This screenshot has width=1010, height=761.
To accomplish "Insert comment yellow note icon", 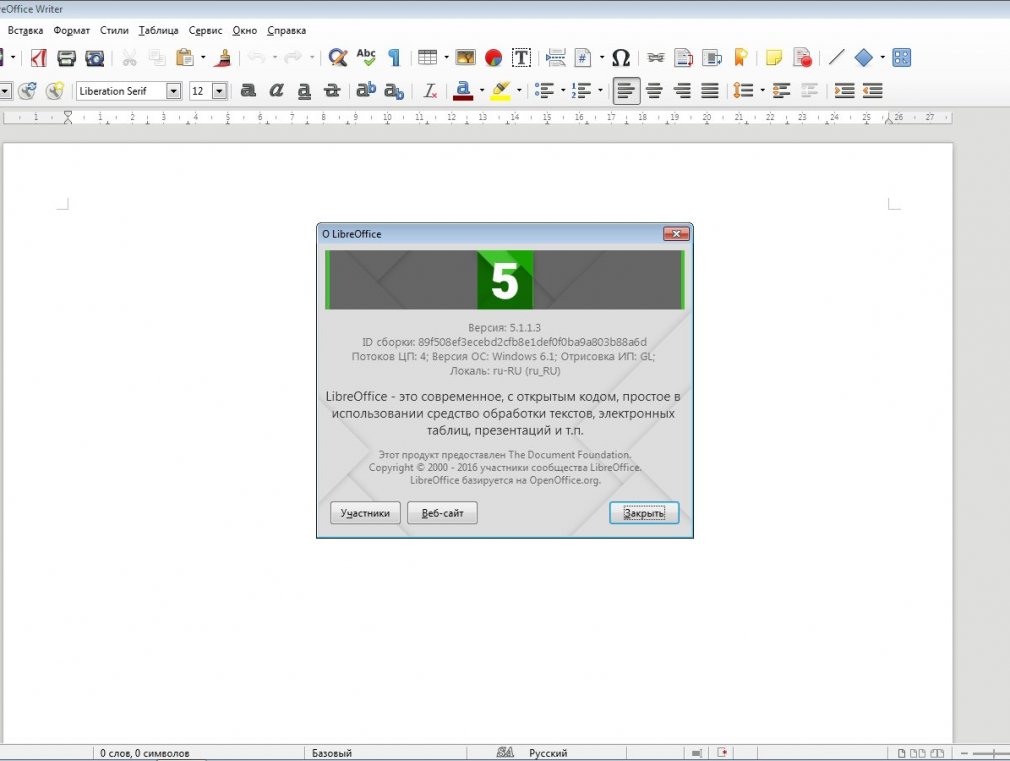I will point(774,58).
